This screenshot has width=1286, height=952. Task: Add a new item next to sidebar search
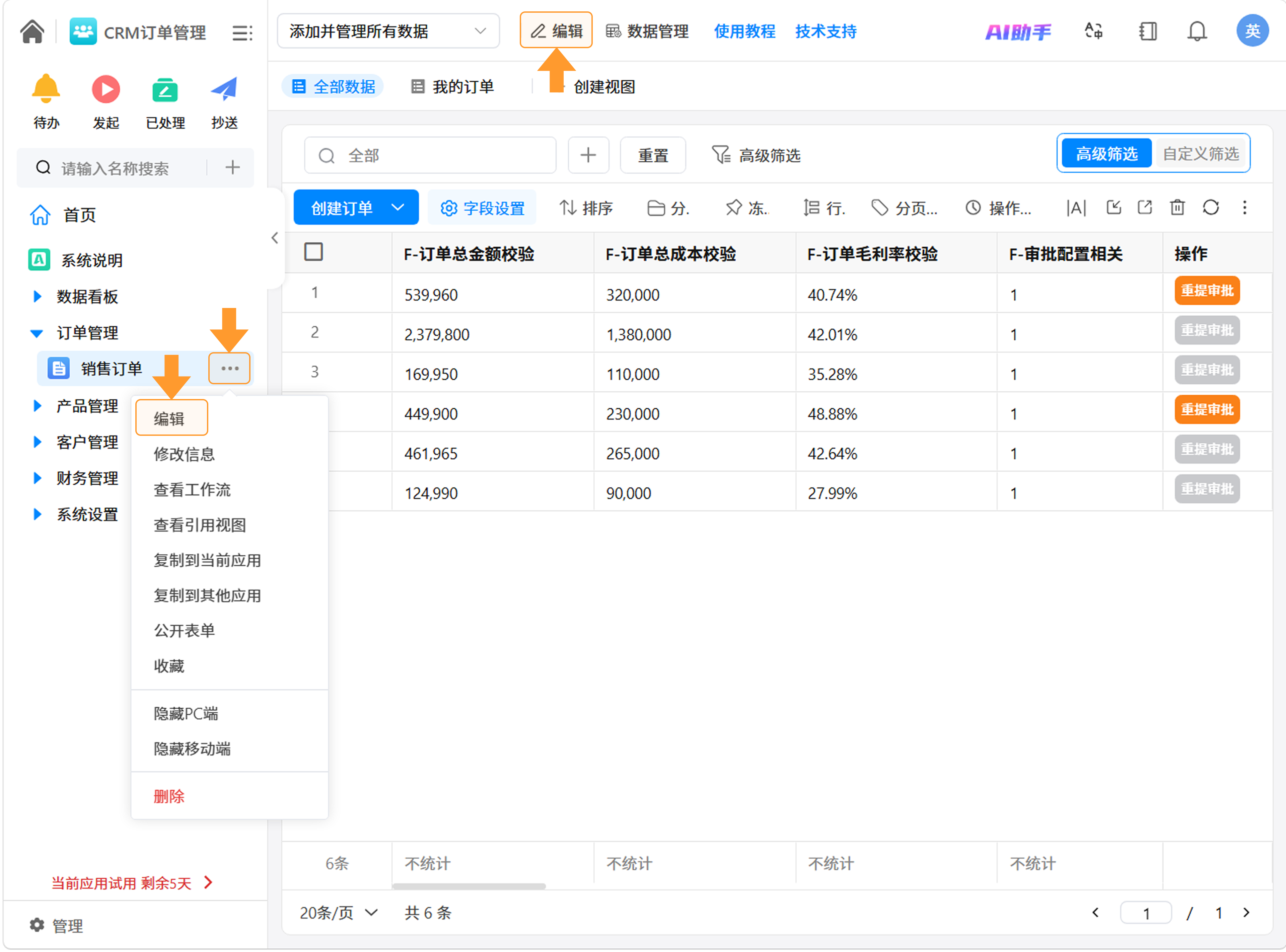coord(232,168)
